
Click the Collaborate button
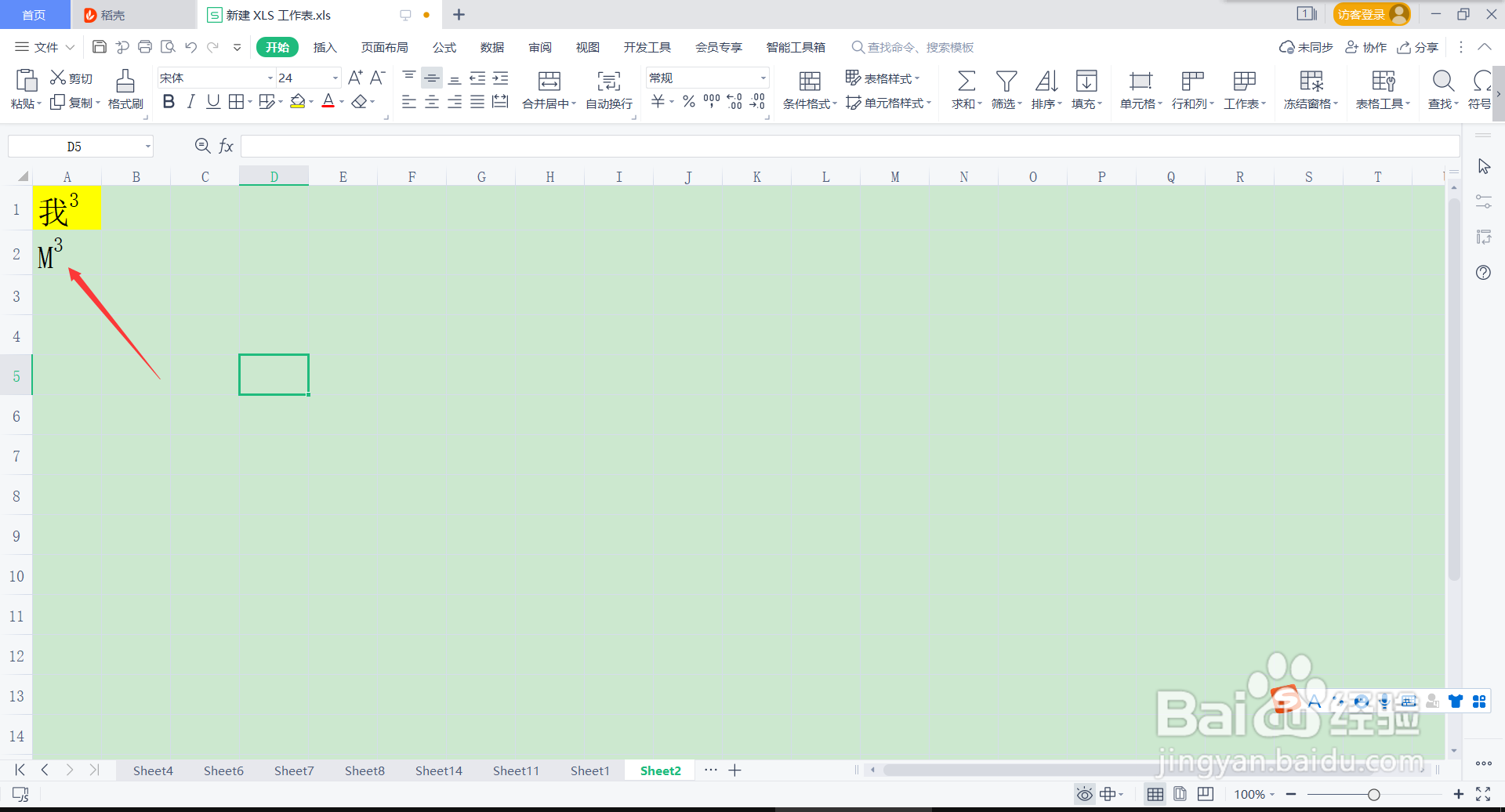(x=1365, y=47)
